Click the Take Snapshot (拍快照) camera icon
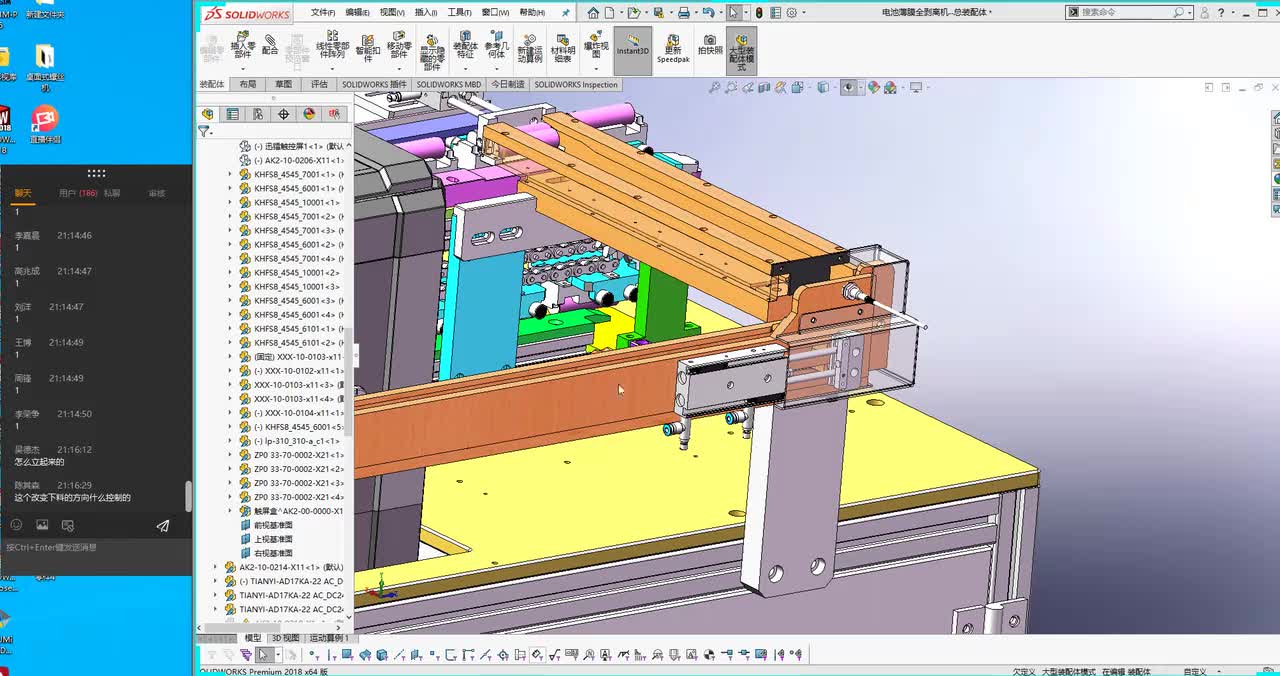The image size is (1280, 676). pos(710,44)
